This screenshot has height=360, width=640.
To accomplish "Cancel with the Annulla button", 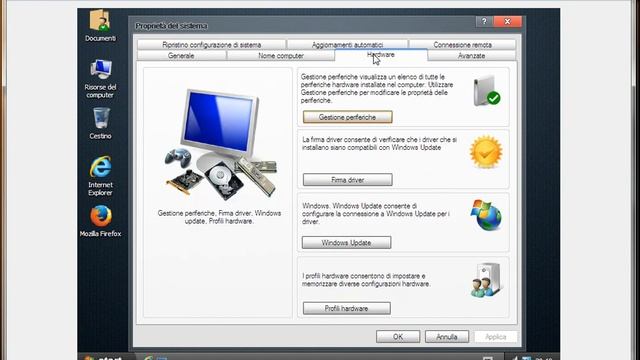I will point(447,337).
